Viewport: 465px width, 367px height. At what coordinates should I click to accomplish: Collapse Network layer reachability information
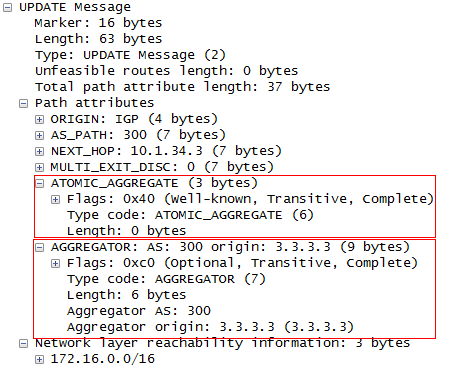click(x=23, y=344)
